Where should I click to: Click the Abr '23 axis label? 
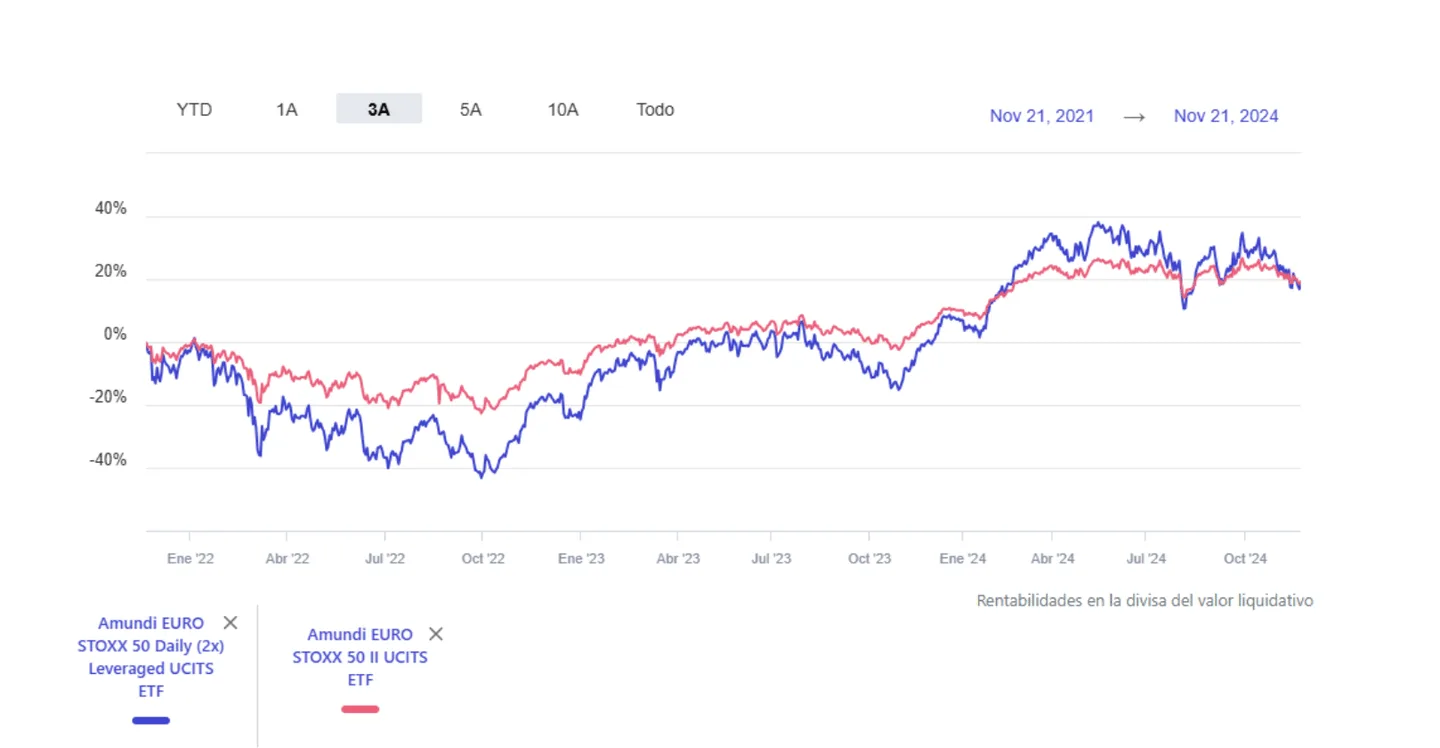coord(678,559)
